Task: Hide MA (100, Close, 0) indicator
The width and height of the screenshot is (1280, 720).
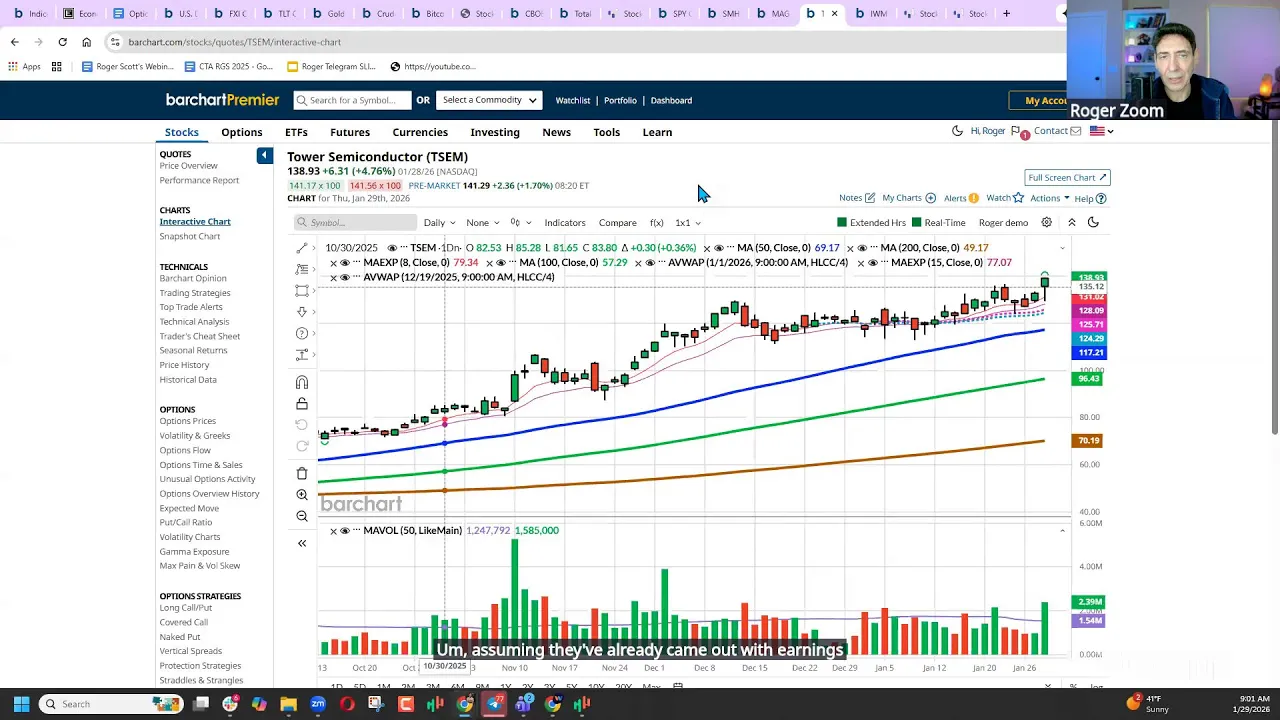Action: click(x=501, y=263)
